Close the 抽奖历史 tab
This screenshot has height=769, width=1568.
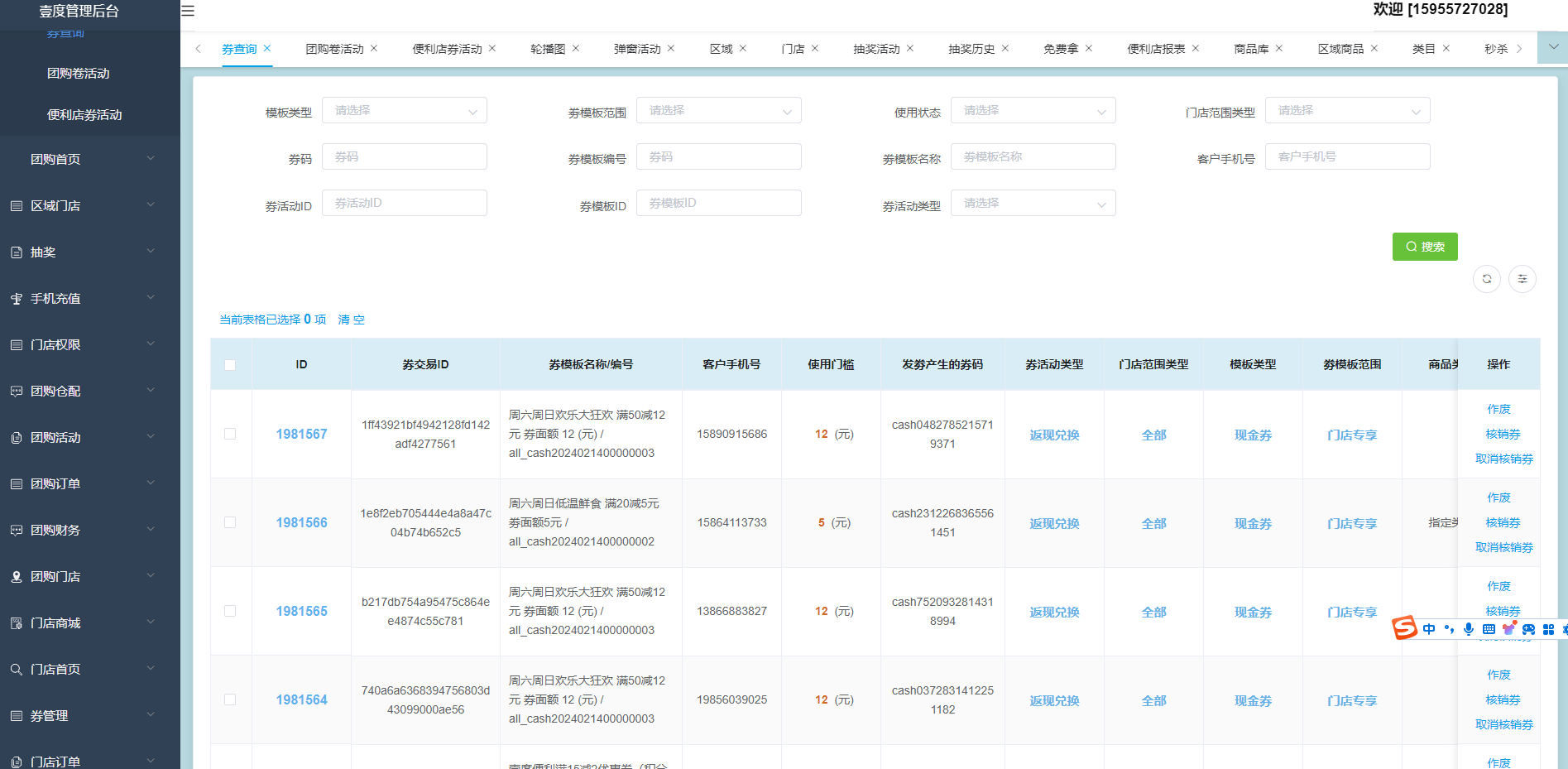click(x=1005, y=48)
